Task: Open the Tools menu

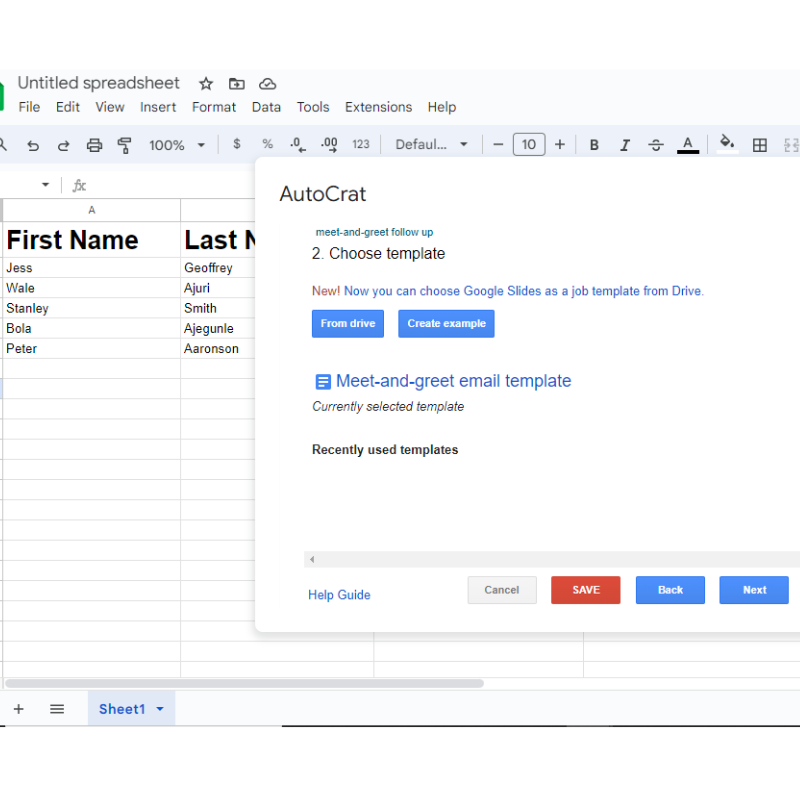Action: click(313, 107)
